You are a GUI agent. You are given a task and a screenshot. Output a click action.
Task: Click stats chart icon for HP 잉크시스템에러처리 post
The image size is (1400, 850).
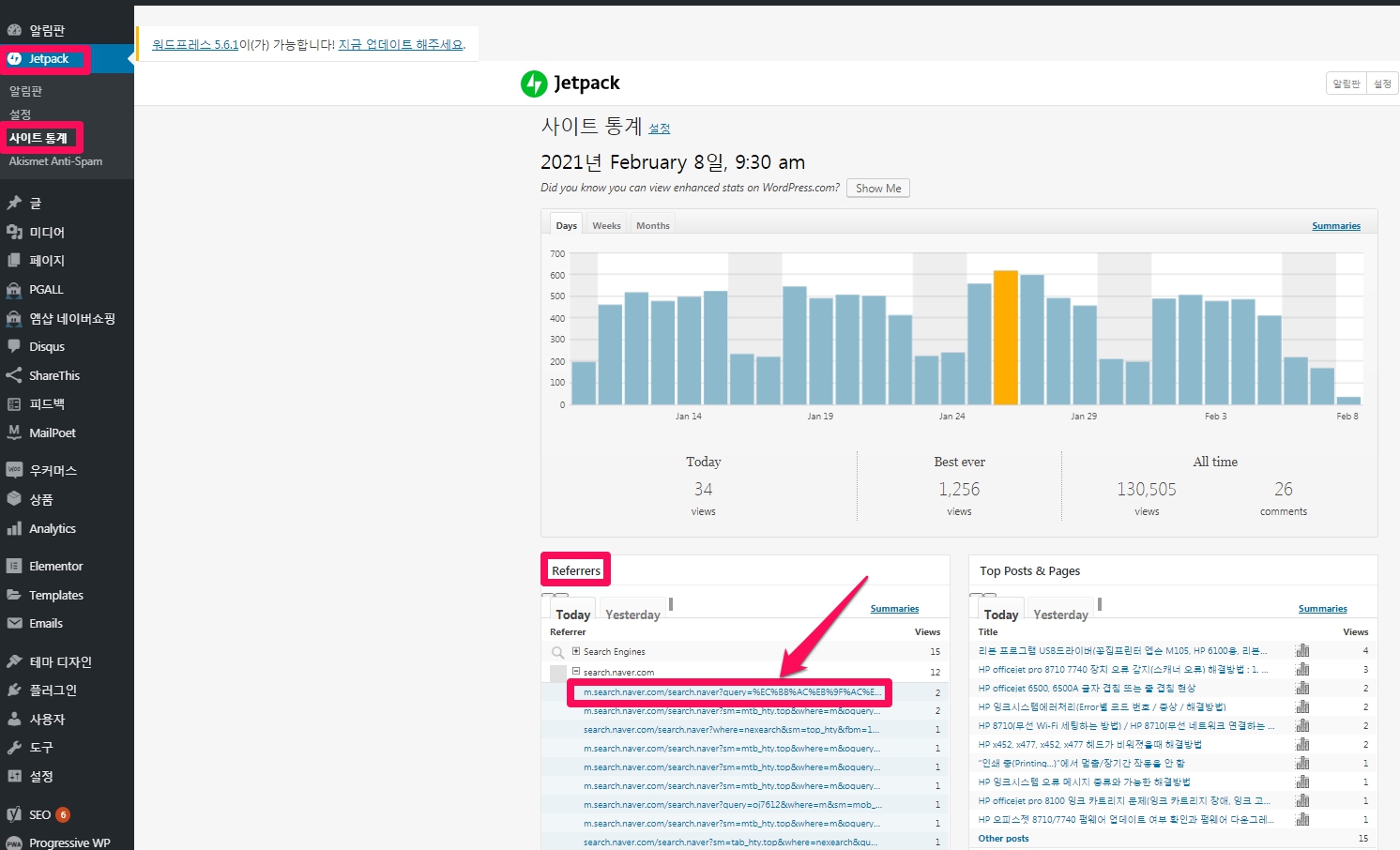[1302, 706]
